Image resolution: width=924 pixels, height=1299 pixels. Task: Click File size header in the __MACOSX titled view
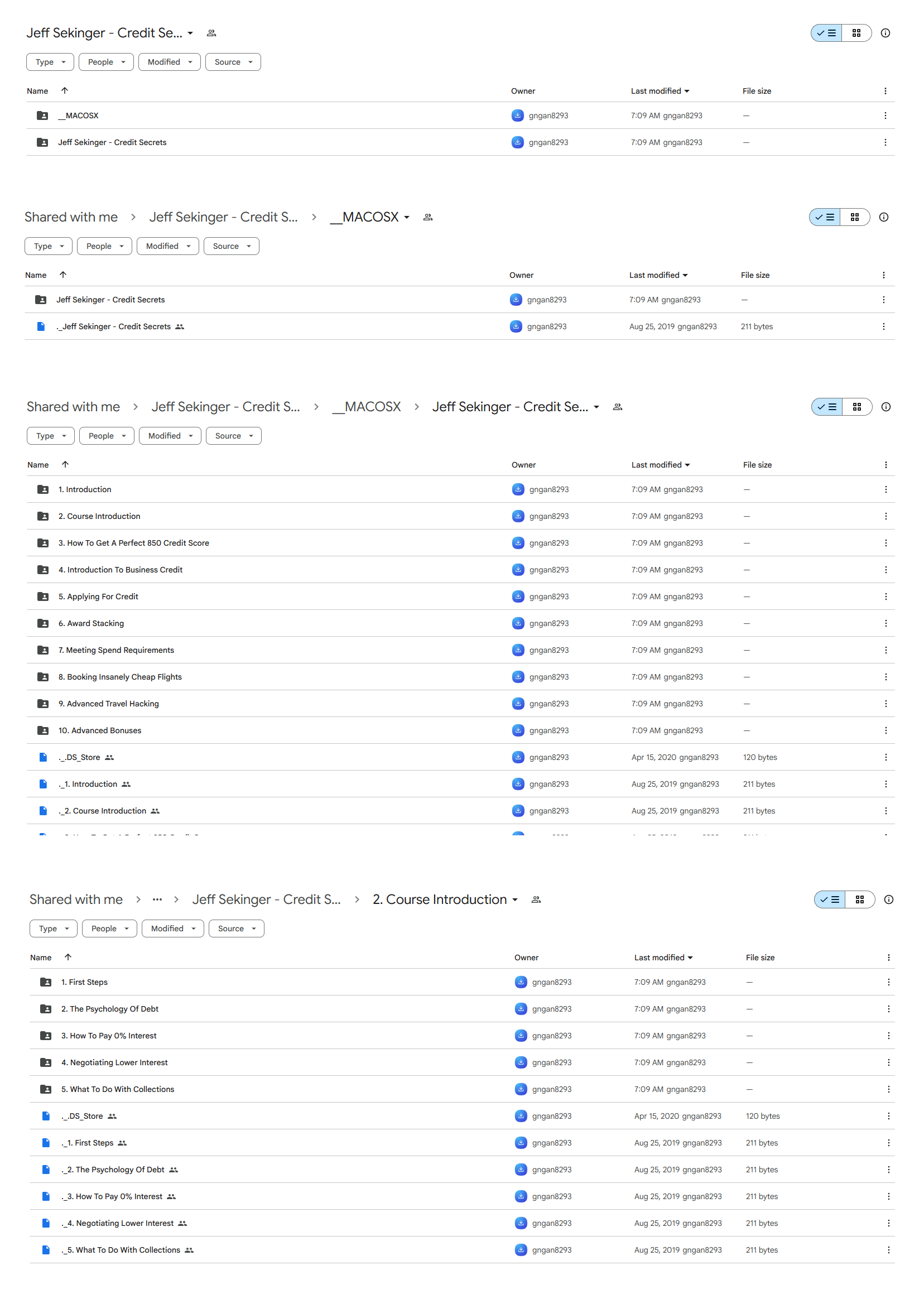click(x=754, y=275)
